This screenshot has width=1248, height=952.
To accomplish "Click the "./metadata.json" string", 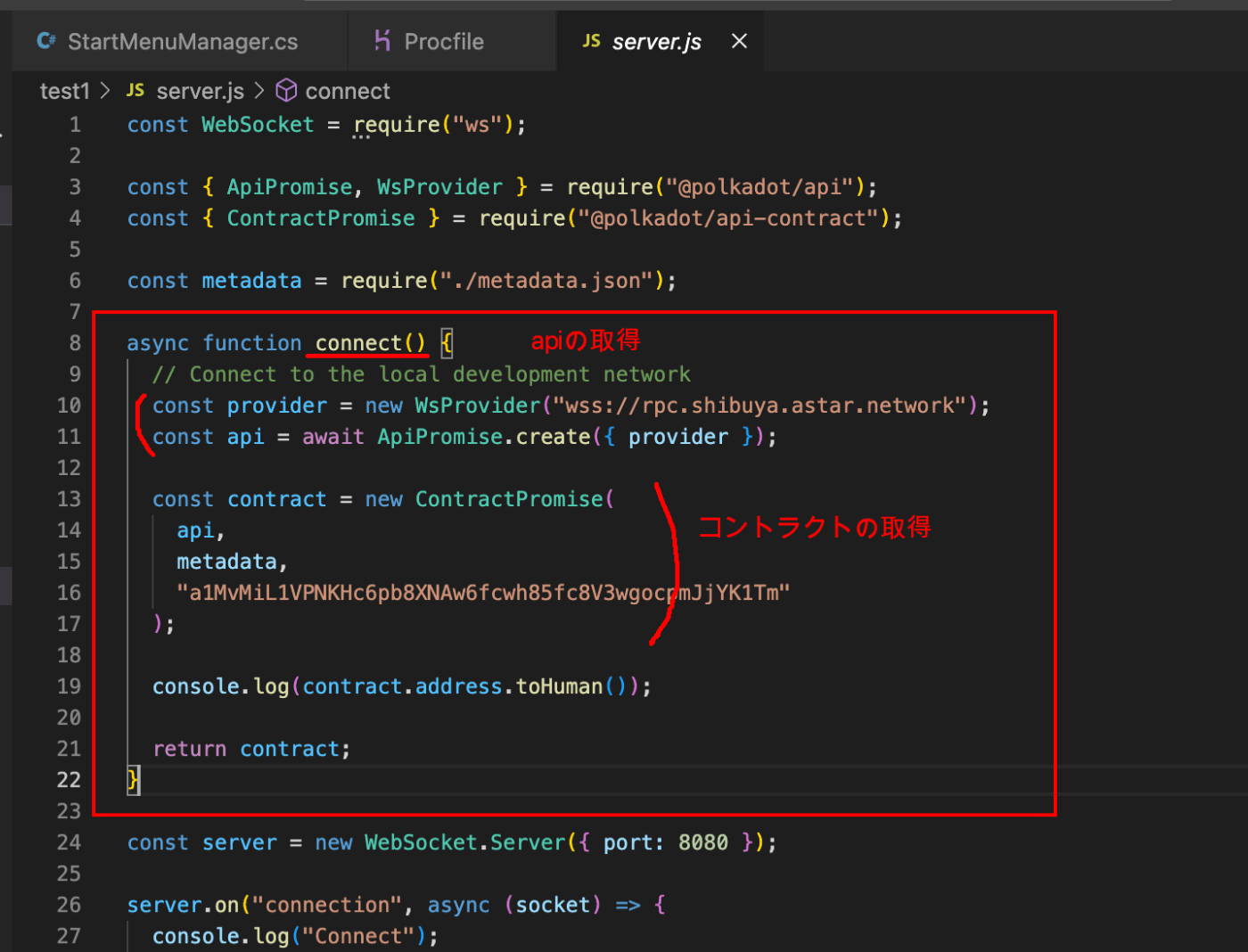I will click(546, 281).
